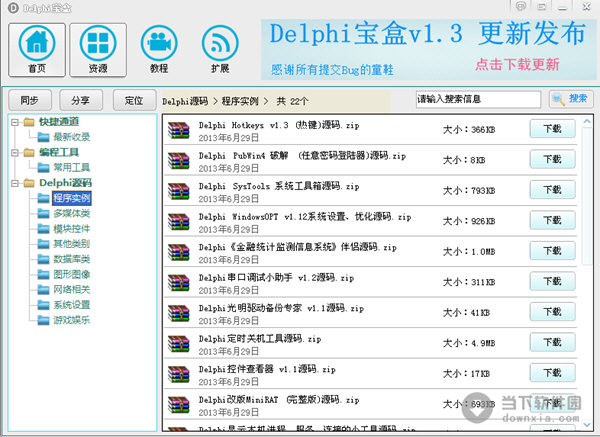Select 程序实例 in the tree

tap(72, 198)
